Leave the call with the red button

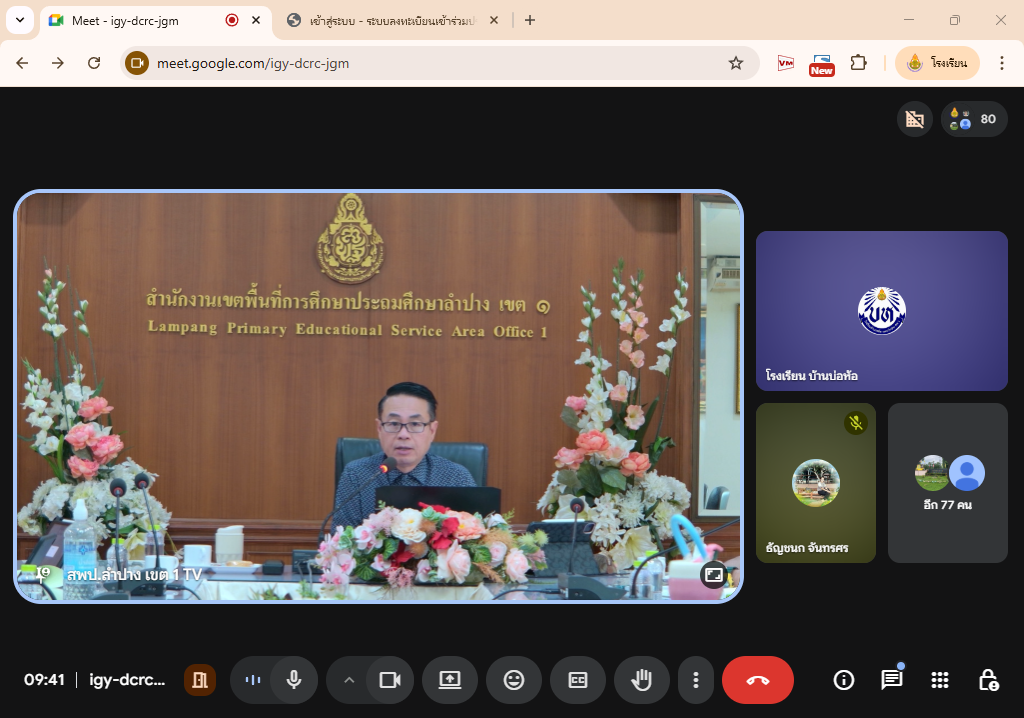(757, 680)
